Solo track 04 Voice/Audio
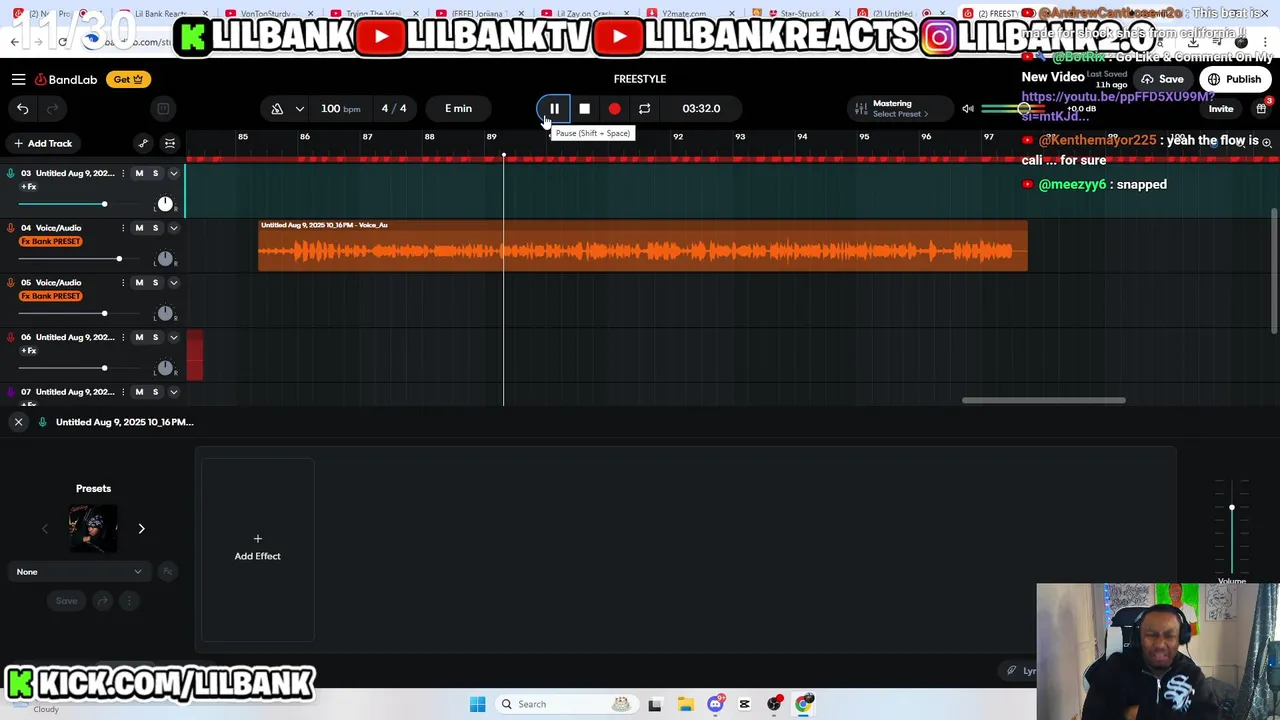The image size is (1280, 720). pyautogui.click(x=155, y=228)
